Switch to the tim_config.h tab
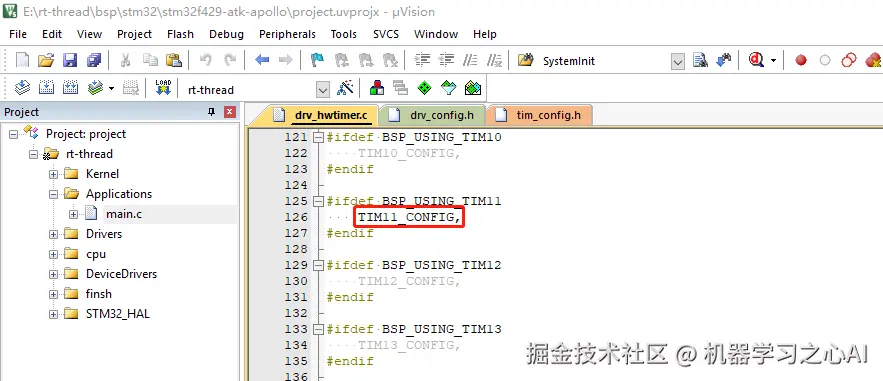The height and width of the screenshot is (381, 883). pyautogui.click(x=539, y=115)
